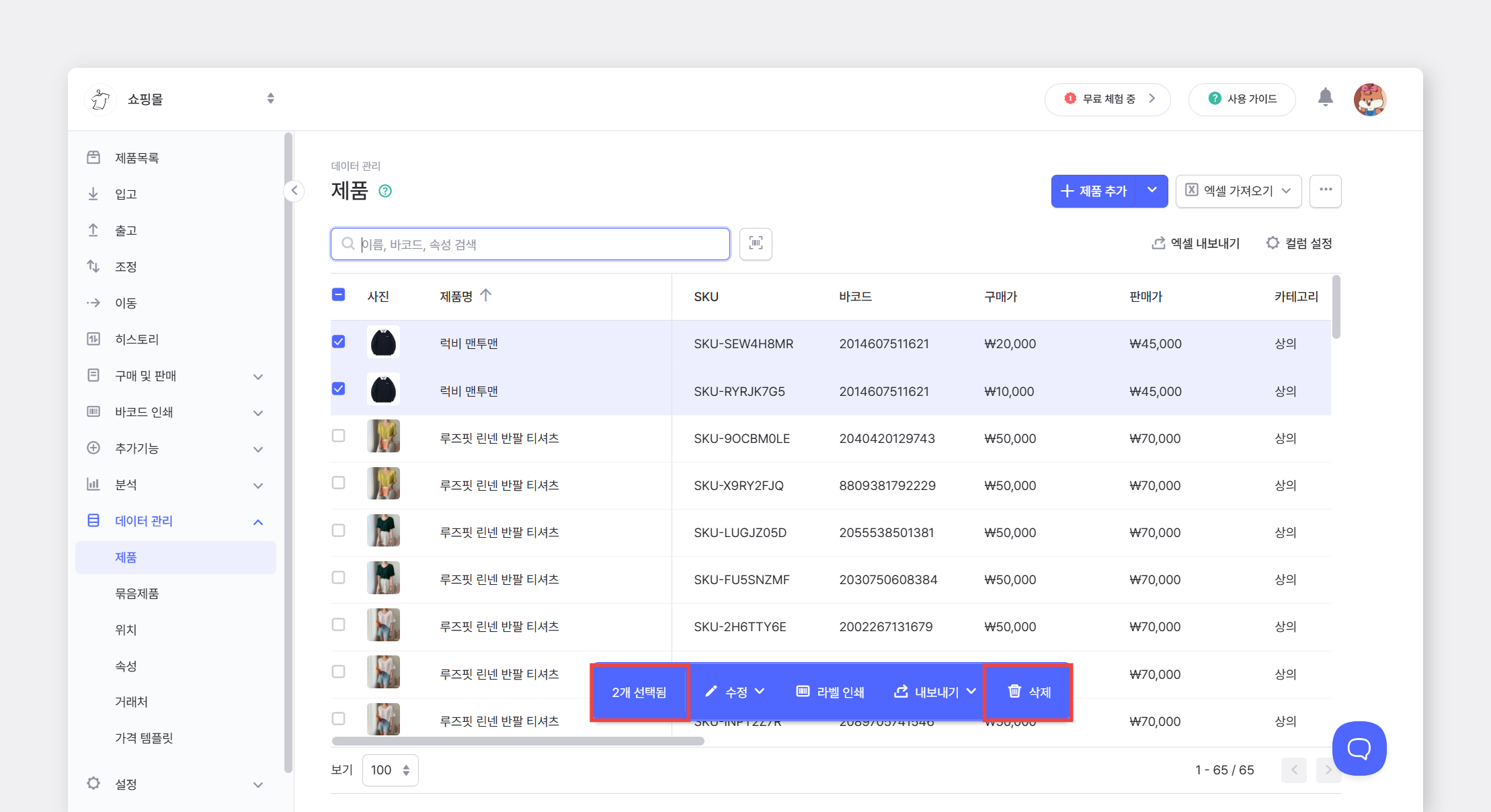Open thumbnail of SKU-SEW4H8MR product
Image resolution: width=1491 pixels, height=812 pixels.
(x=384, y=342)
